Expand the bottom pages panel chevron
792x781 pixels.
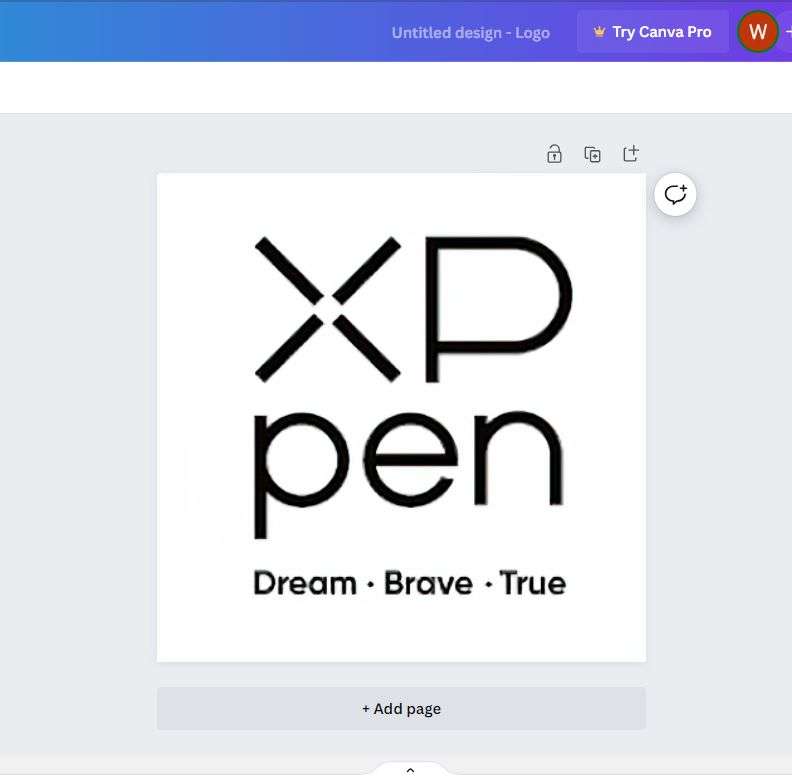[410, 770]
